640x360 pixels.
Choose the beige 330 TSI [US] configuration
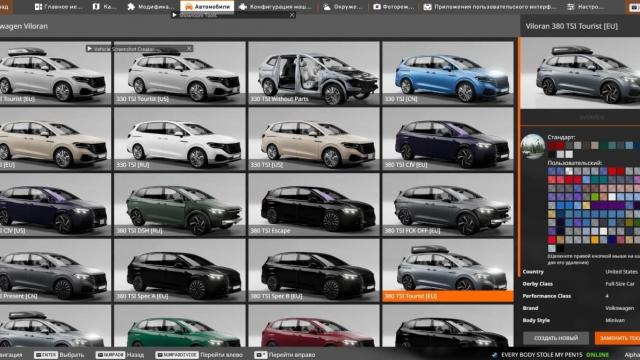pyautogui.click(x=313, y=139)
